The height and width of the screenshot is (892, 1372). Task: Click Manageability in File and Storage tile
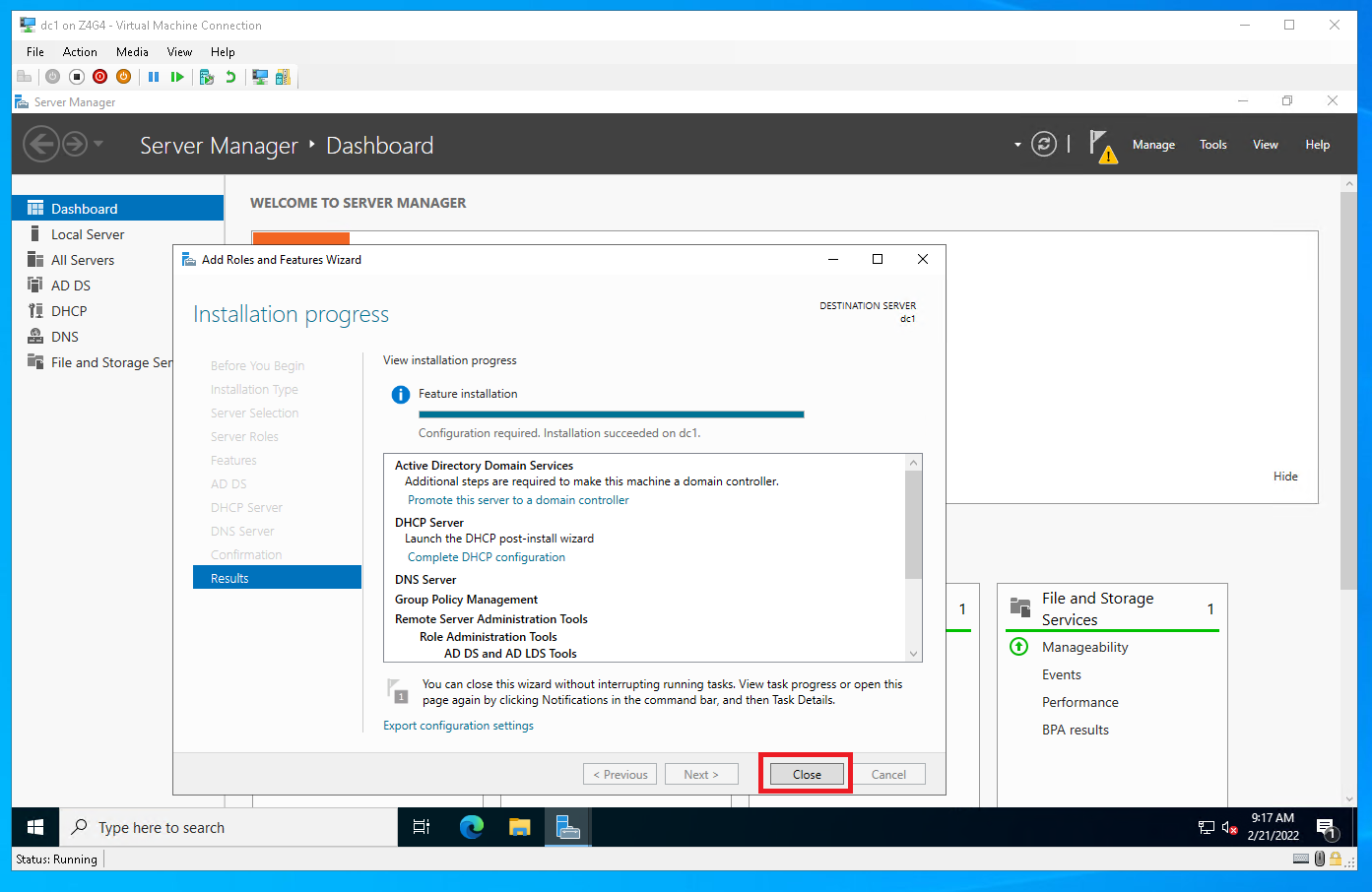1084,647
